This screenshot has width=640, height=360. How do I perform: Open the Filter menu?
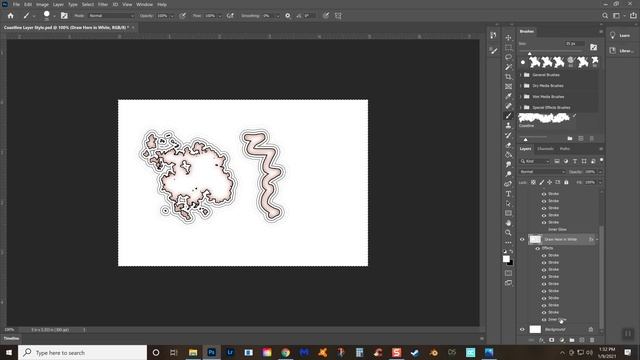point(102,4)
